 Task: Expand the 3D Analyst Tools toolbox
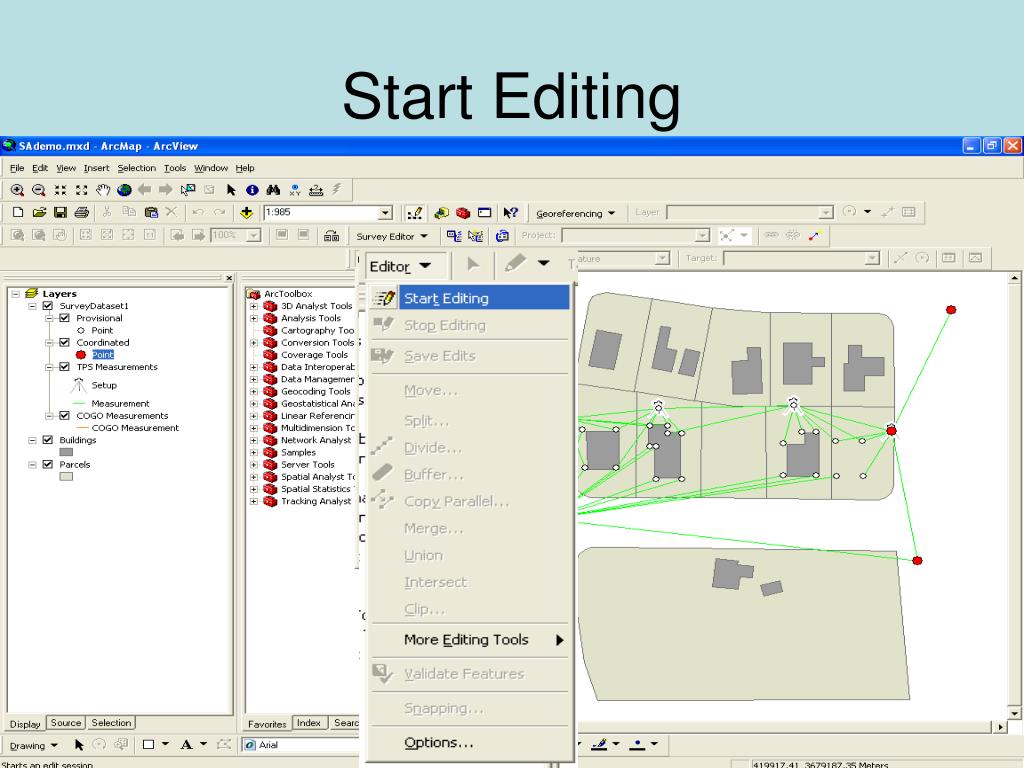[253, 306]
